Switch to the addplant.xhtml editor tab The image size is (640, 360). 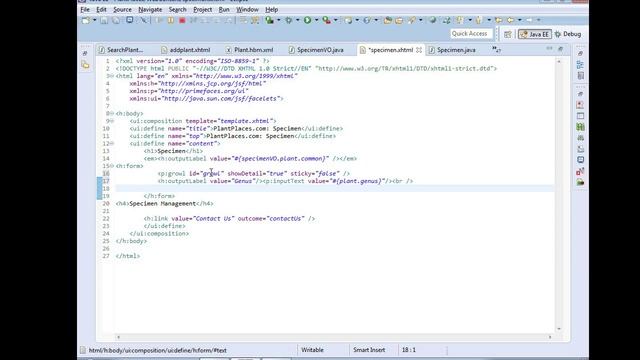click(186, 50)
